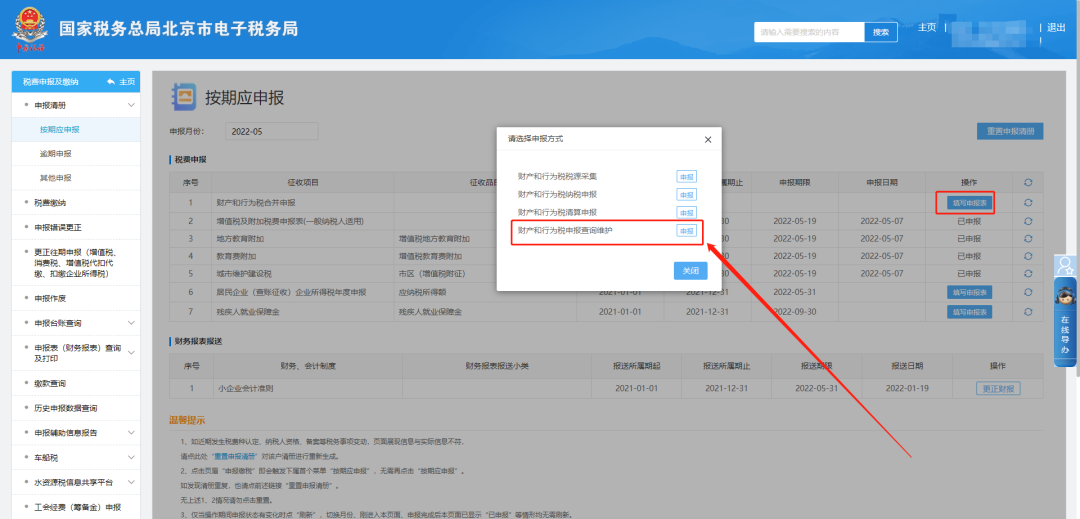Click 申报 for 财产和行为税清算申报
The image size is (1080, 519).
[686, 213]
